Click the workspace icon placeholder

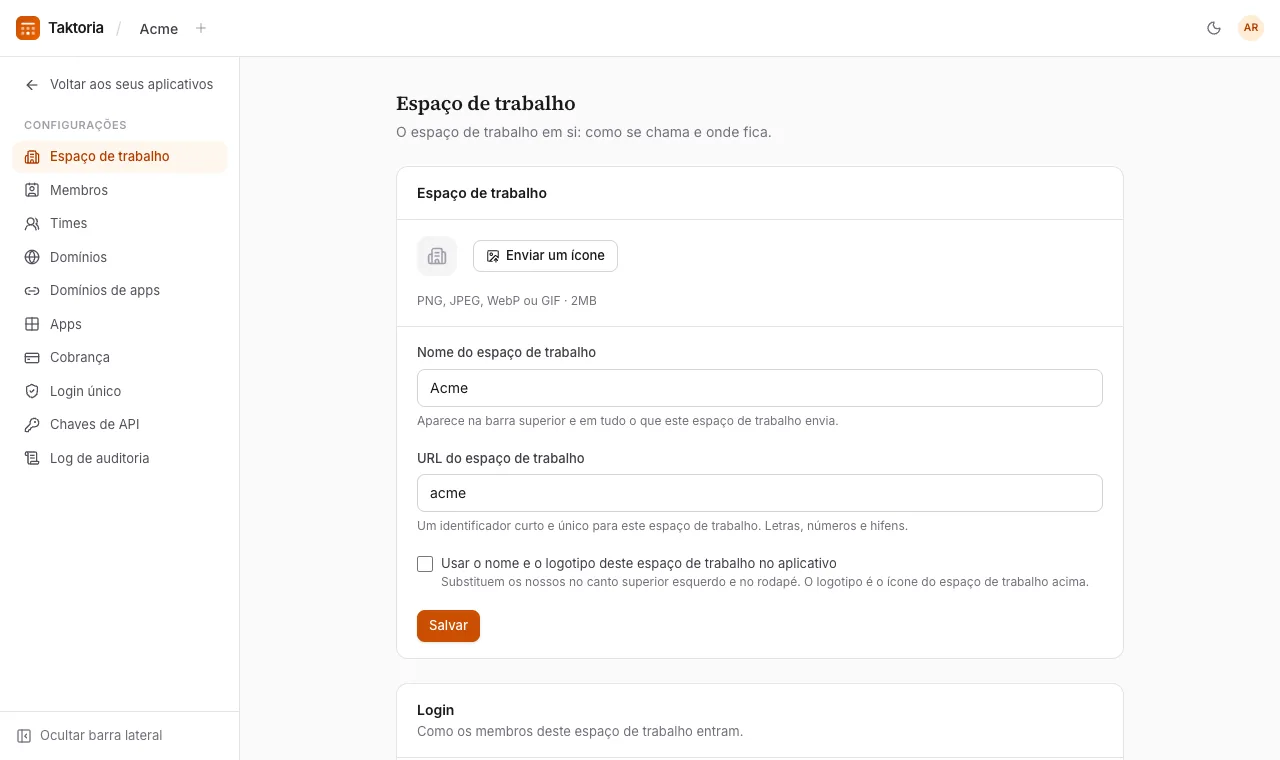tap(437, 256)
